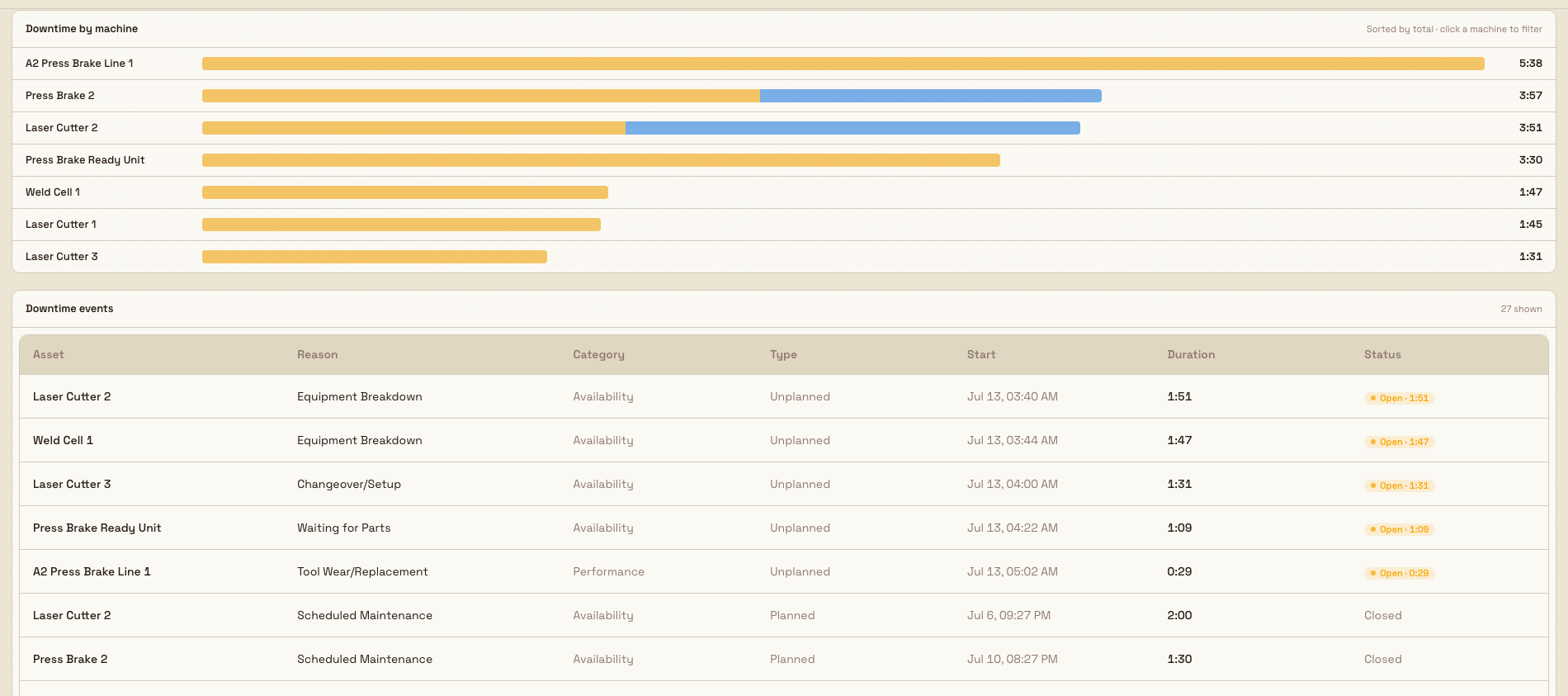Click the Tool Wear/Replacement reason cell

tap(362, 572)
